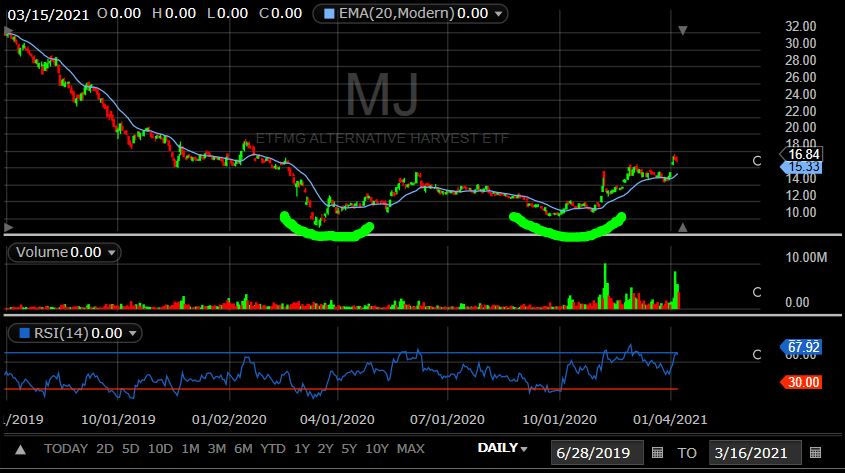This screenshot has width=845, height=473.
Task: Click the right arrow at chart bottom-left
Action: point(8,227)
